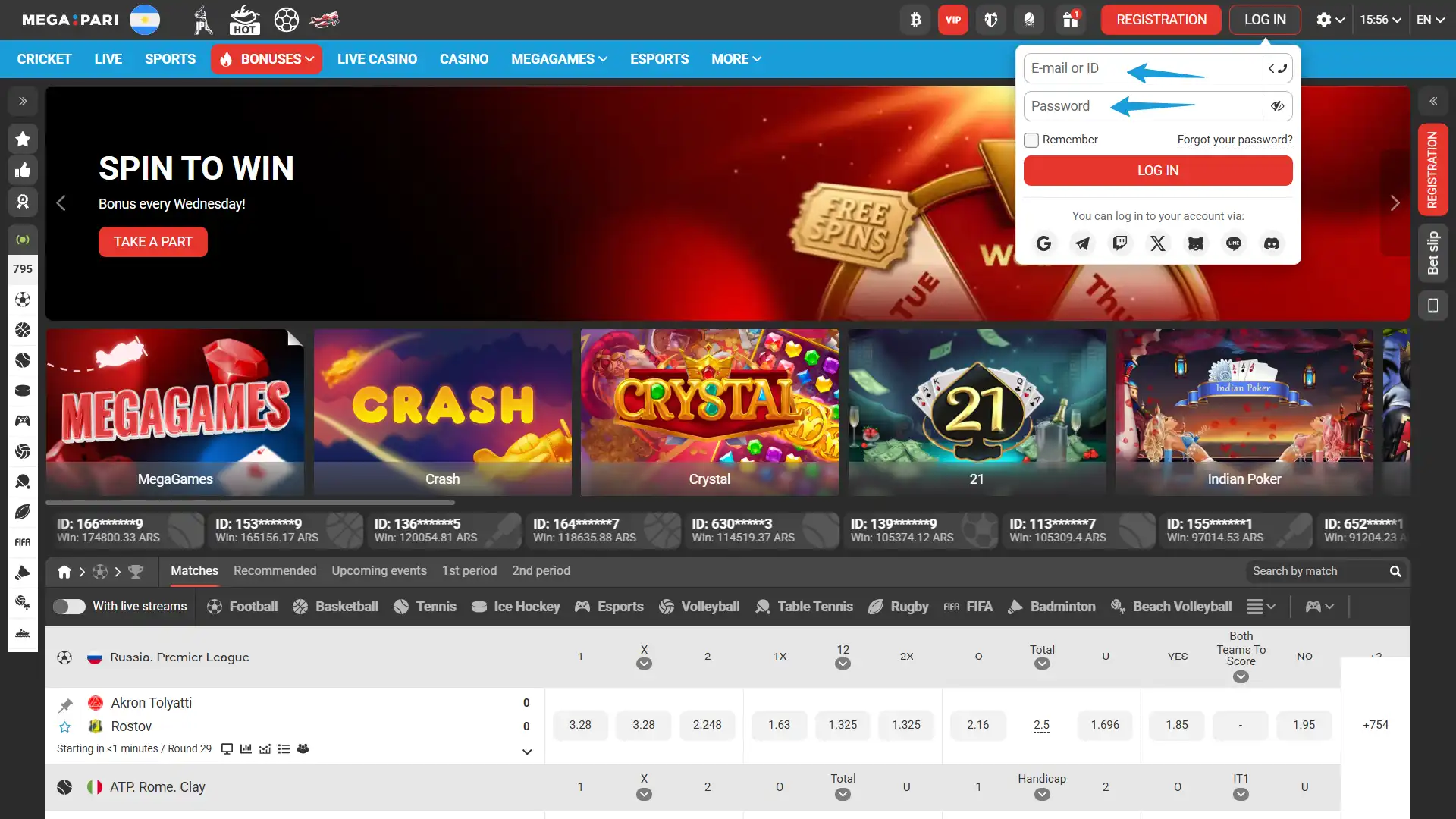
Task: Log in via Telegram icon
Action: point(1082,243)
